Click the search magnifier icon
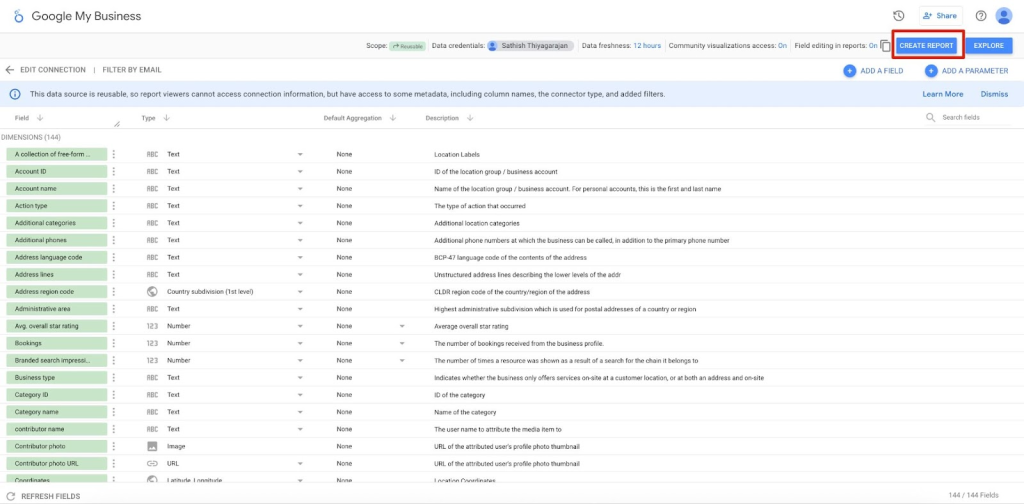This screenshot has height=504, width=1024. [x=931, y=118]
